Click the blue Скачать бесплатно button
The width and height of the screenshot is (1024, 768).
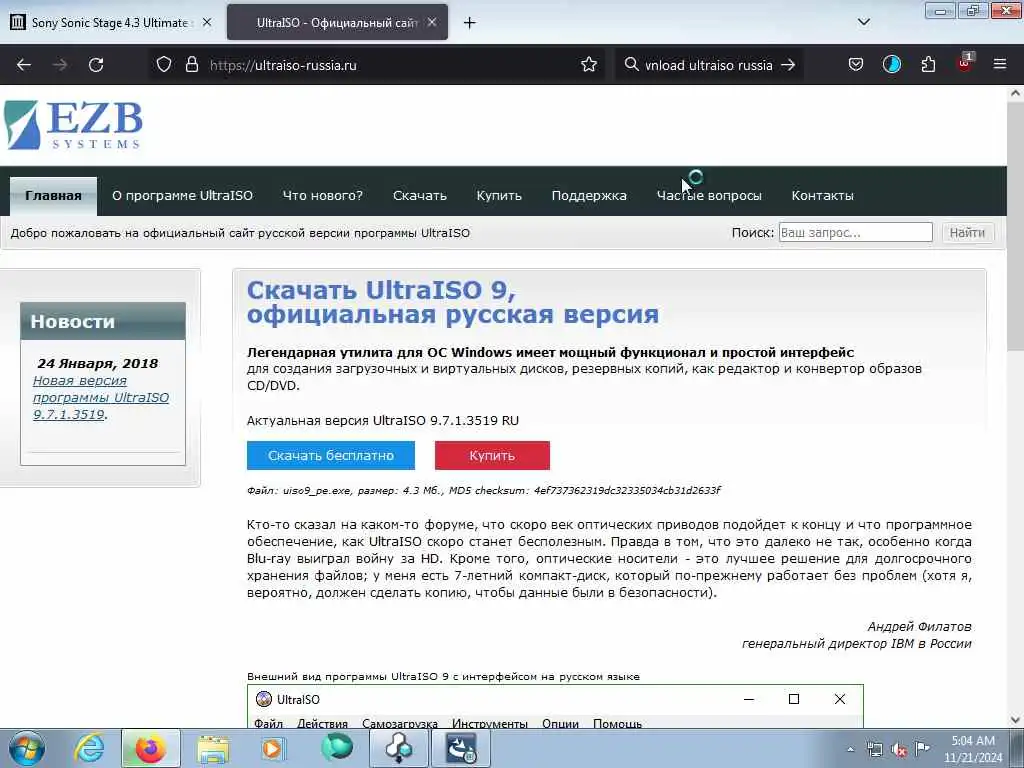(330, 455)
